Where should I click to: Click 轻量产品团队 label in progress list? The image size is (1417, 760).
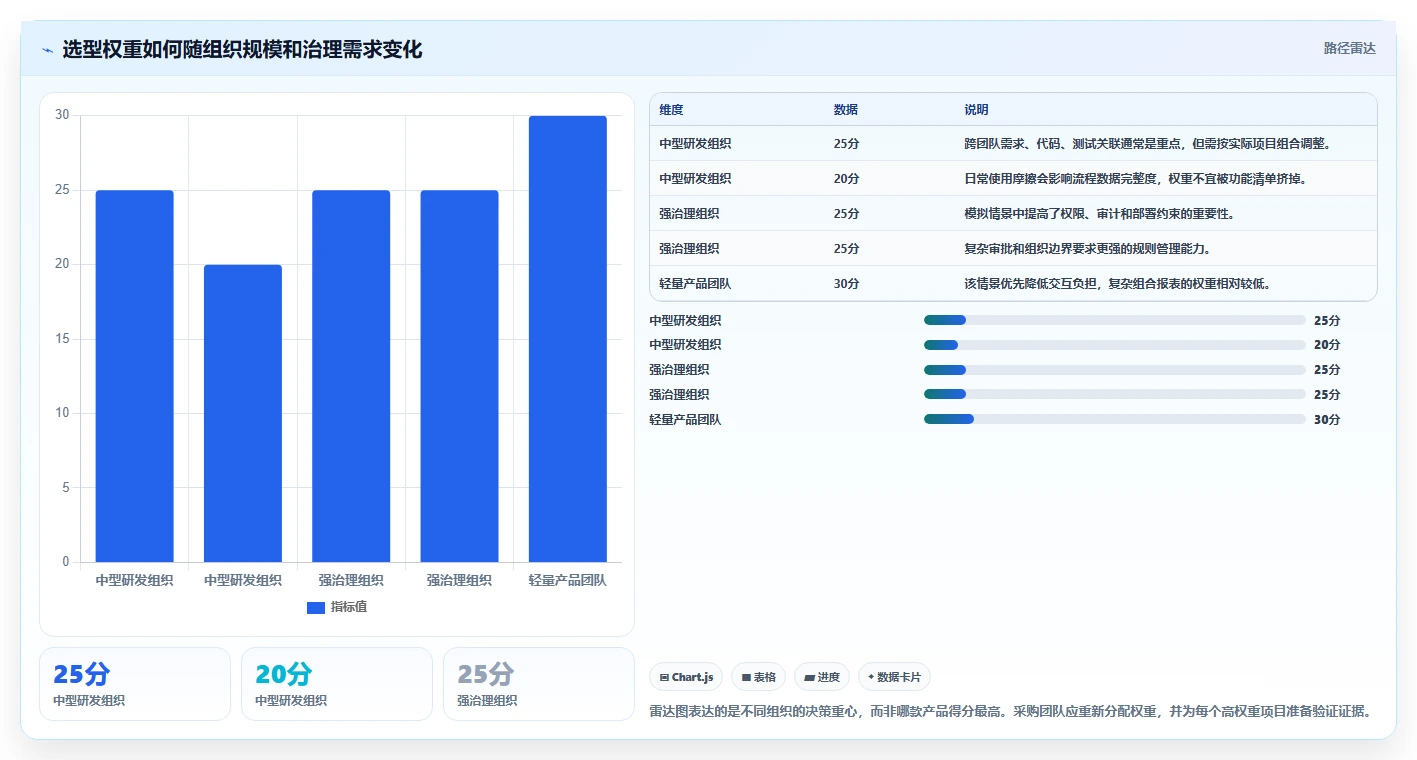[x=685, y=420]
